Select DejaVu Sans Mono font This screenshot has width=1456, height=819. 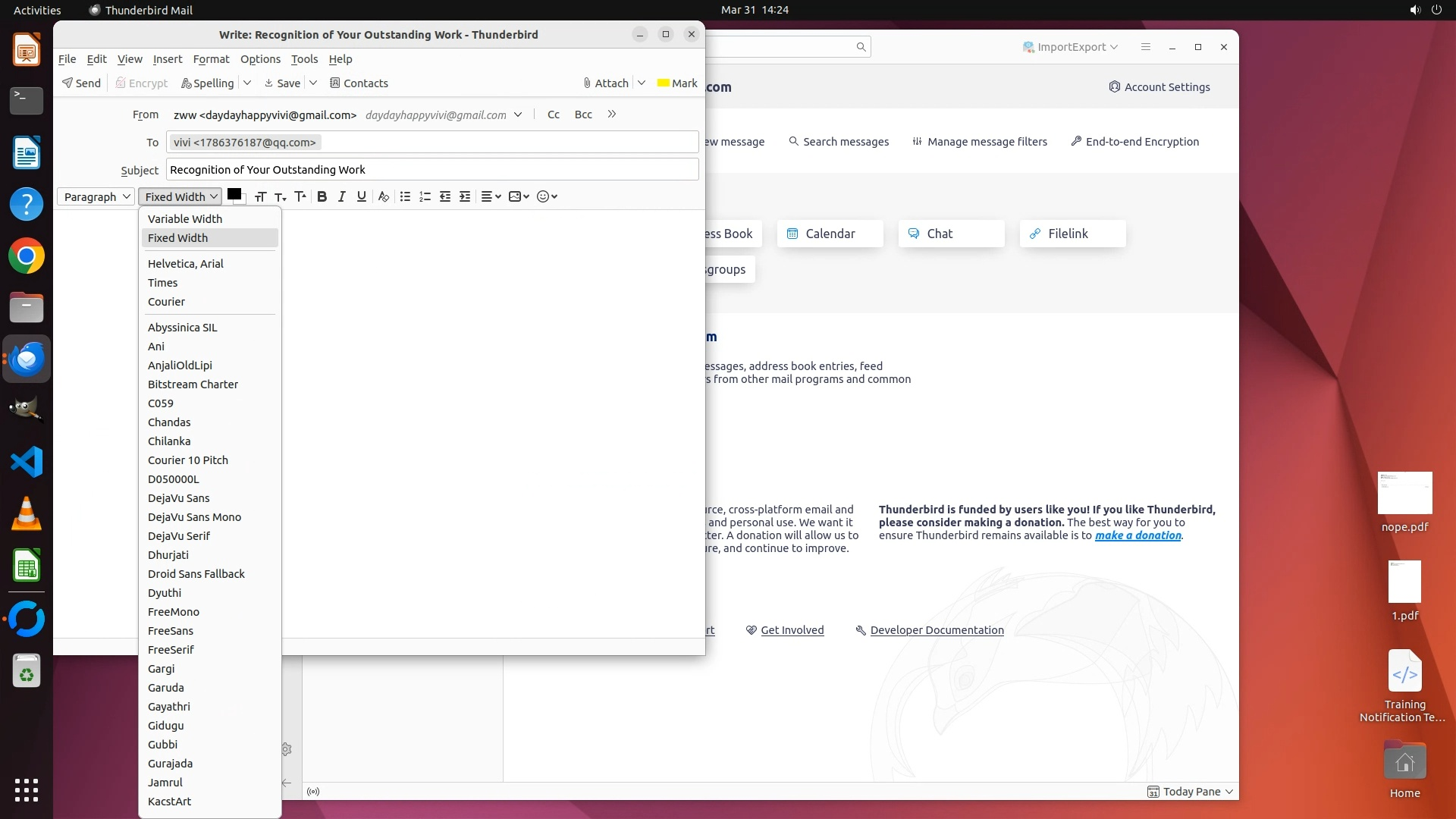pyautogui.click(x=194, y=516)
